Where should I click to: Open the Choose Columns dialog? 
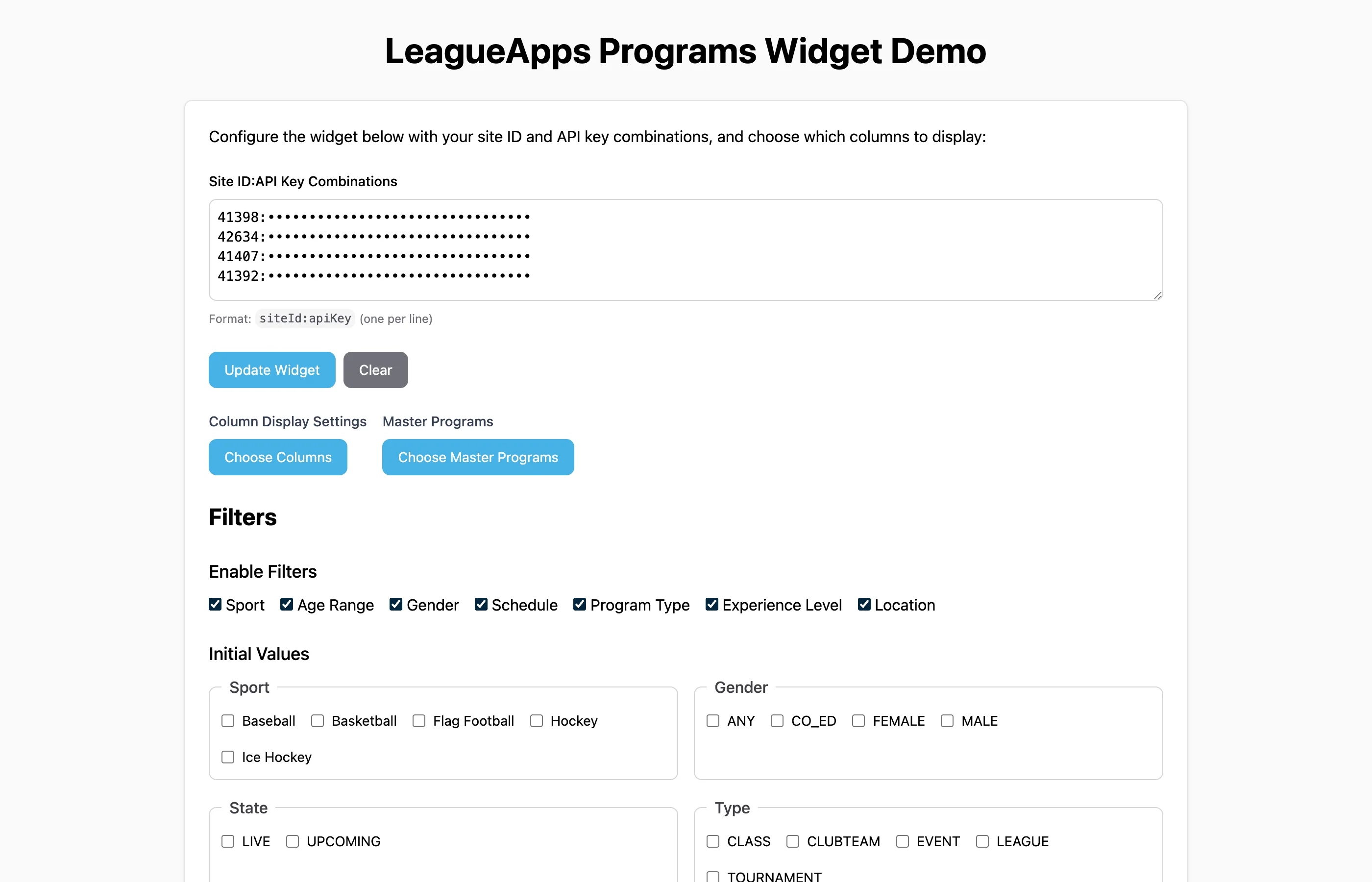pos(278,457)
